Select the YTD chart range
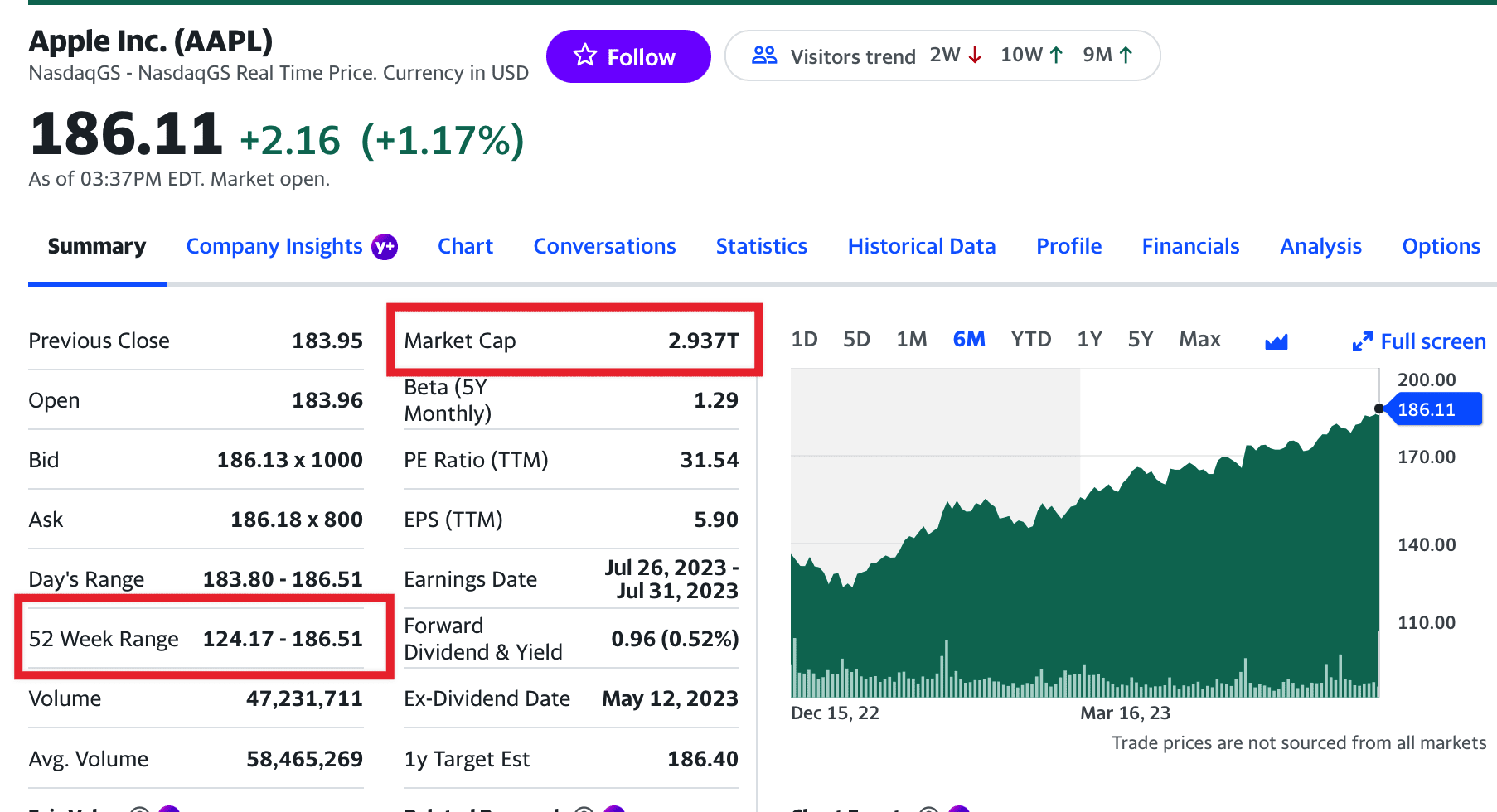The width and height of the screenshot is (1497, 812). click(1030, 340)
